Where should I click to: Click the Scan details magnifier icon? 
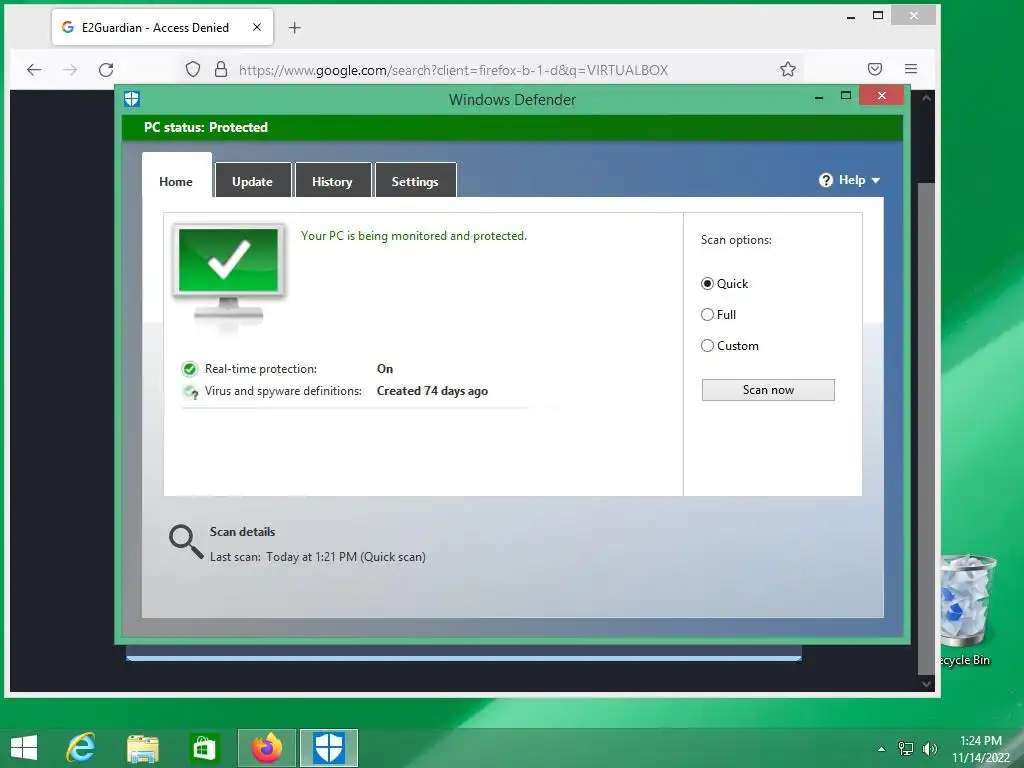point(185,542)
